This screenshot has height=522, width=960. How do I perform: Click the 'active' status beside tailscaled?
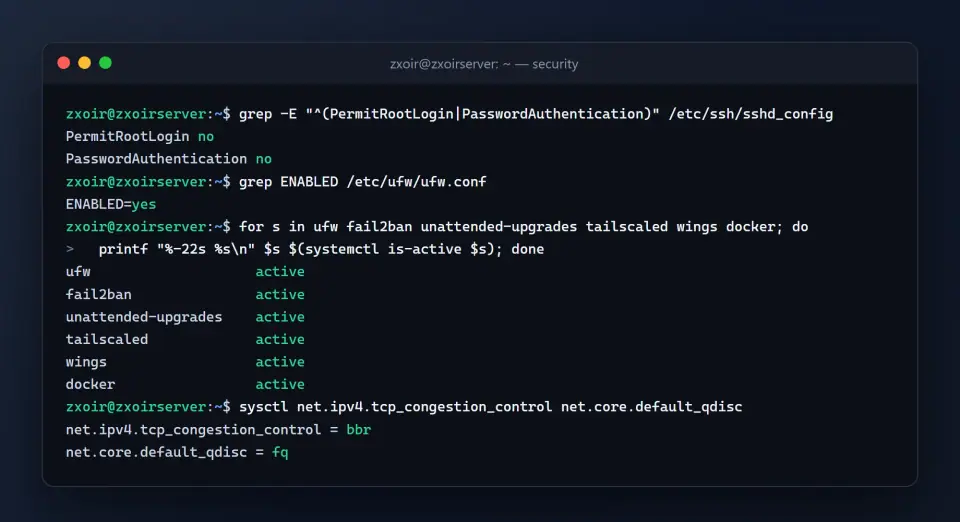280,340
